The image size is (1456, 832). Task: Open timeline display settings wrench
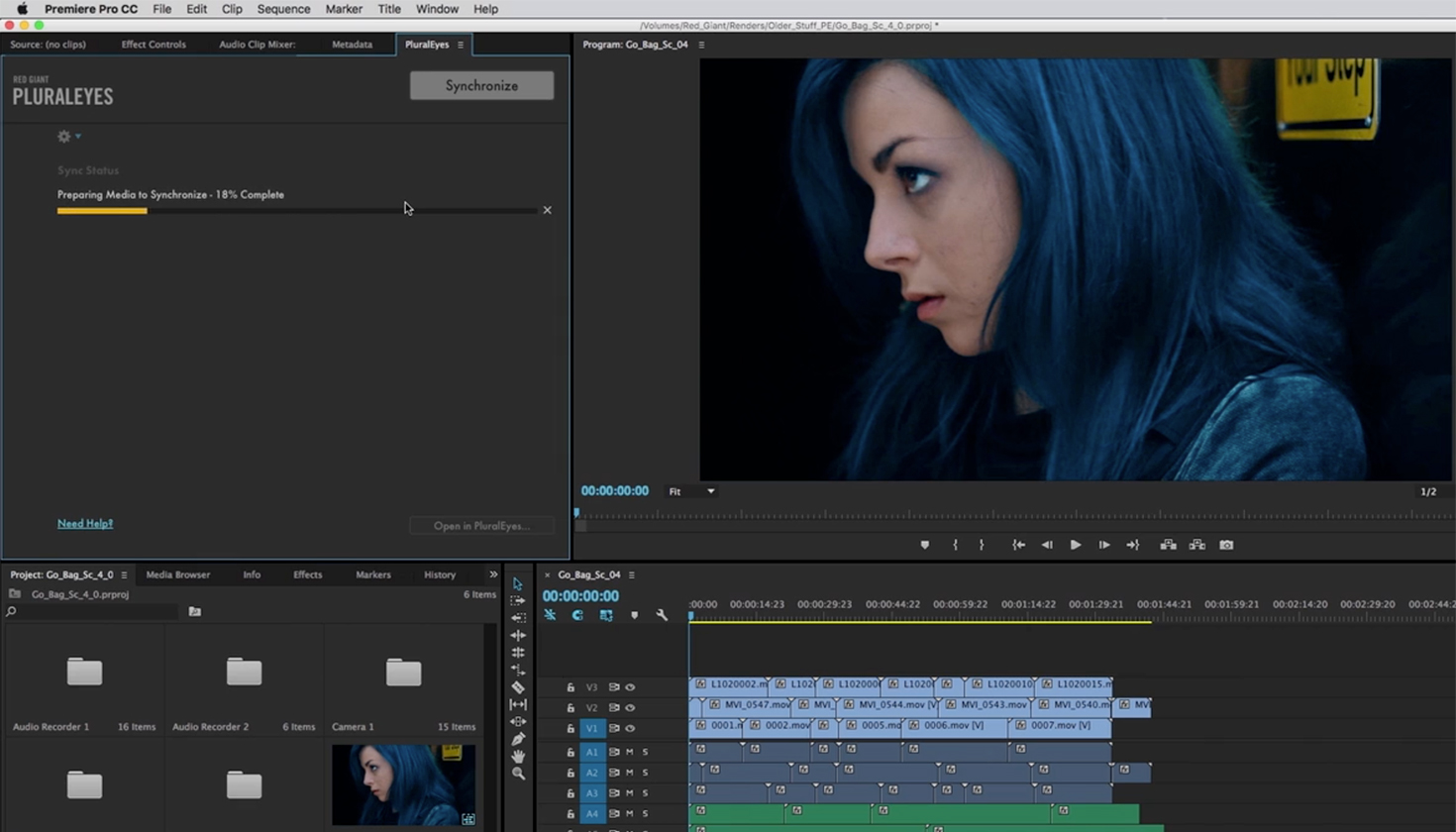point(662,615)
